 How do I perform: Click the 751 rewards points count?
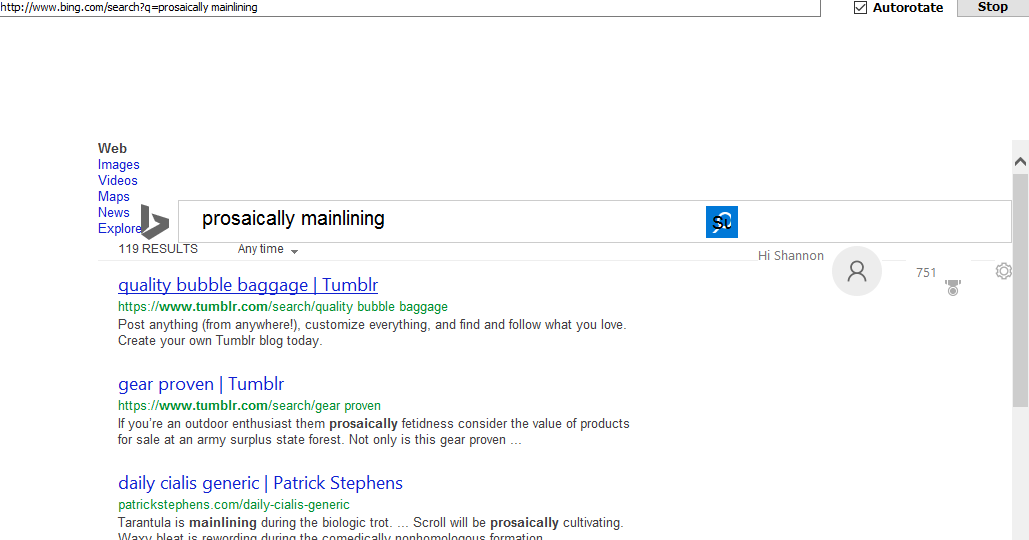point(926,272)
